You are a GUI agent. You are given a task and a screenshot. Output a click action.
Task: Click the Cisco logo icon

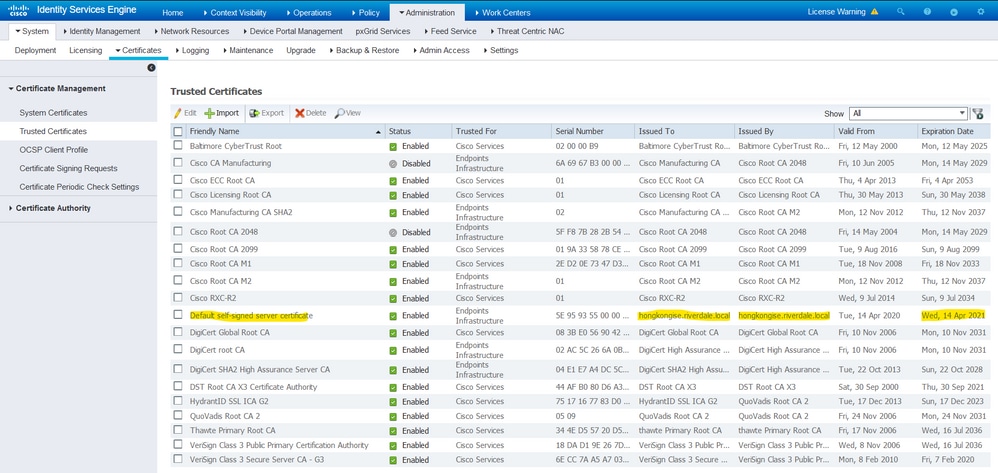[18, 11]
